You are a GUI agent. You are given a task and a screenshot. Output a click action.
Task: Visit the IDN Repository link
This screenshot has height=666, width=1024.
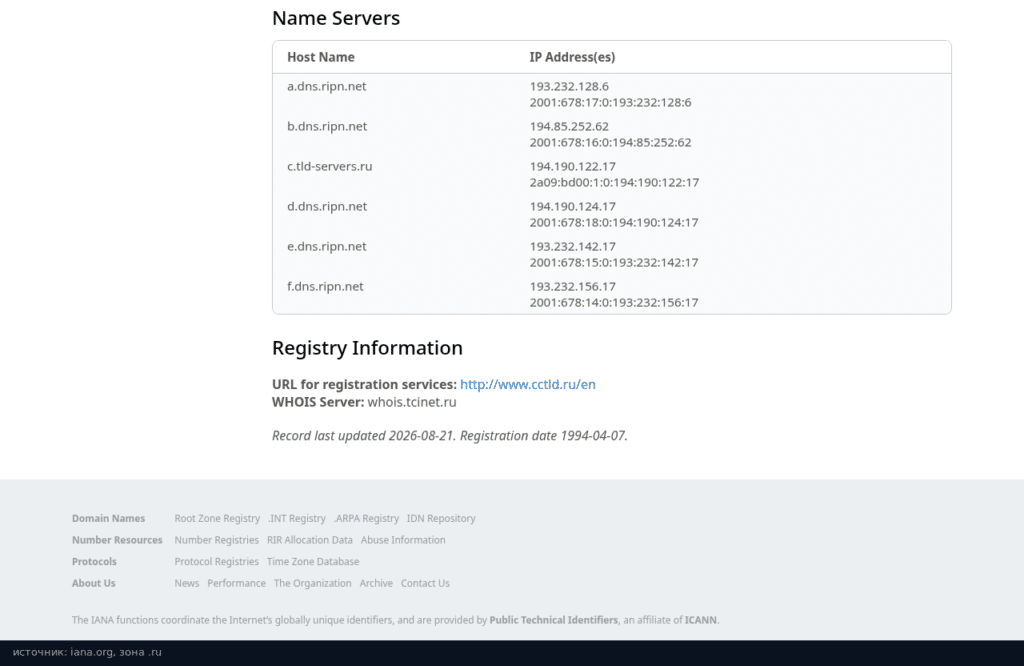click(x=441, y=518)
